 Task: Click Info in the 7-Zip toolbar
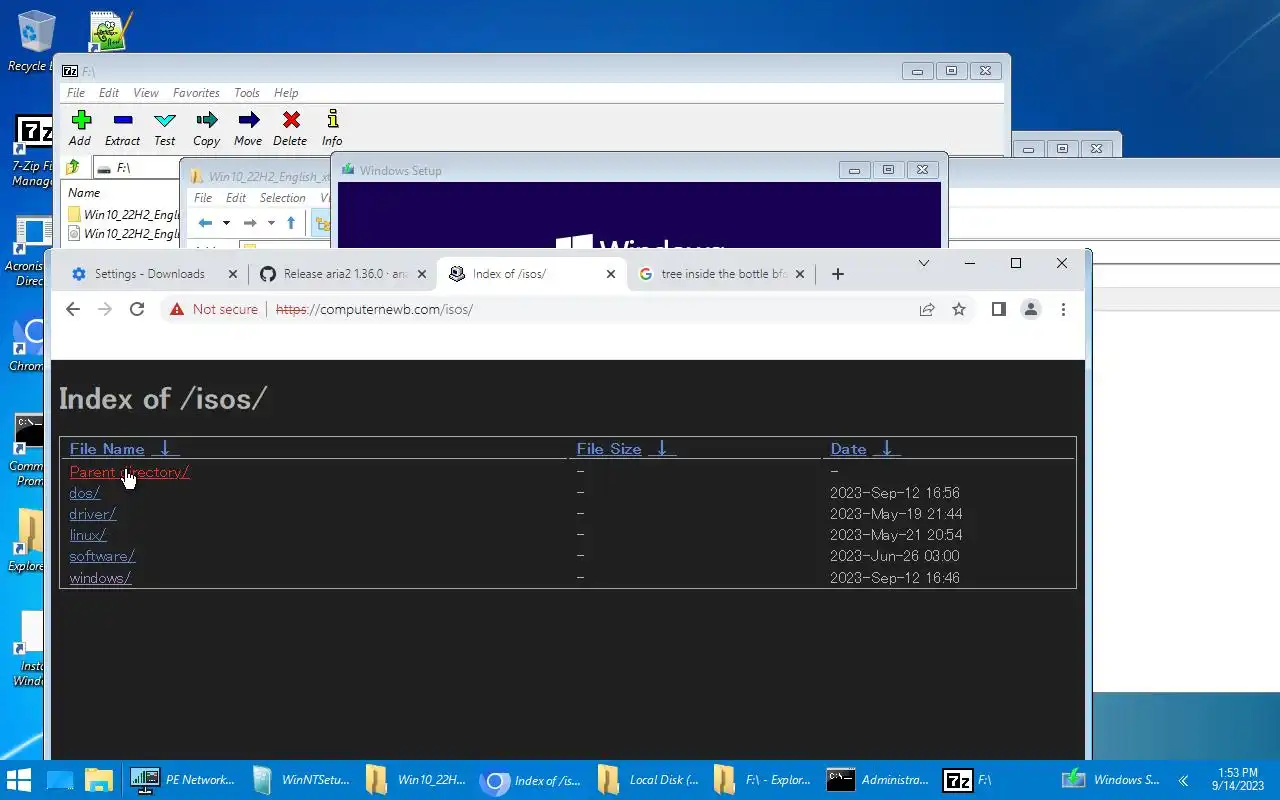(x=332, y=128)
